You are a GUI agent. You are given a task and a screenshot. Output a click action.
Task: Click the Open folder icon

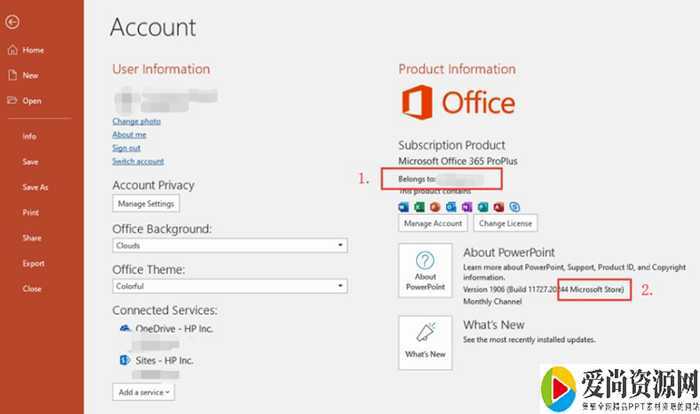coord(11,101)
